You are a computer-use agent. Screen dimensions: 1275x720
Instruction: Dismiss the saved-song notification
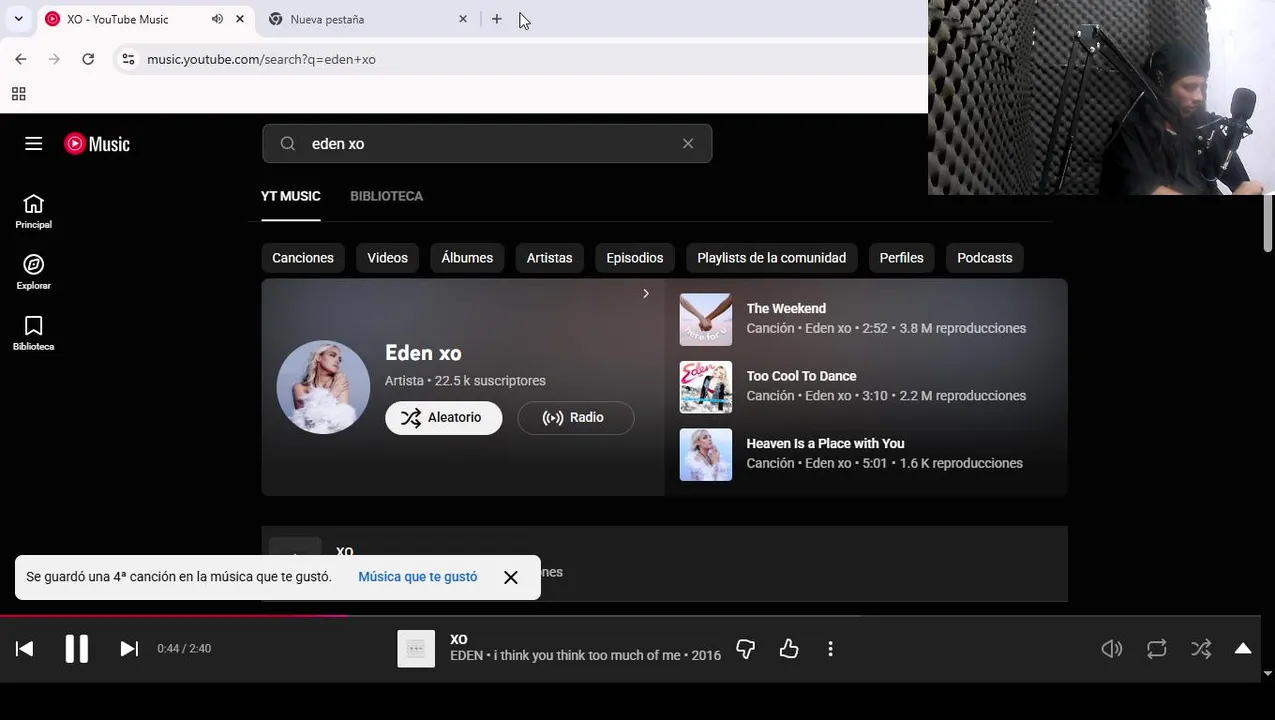511,577
